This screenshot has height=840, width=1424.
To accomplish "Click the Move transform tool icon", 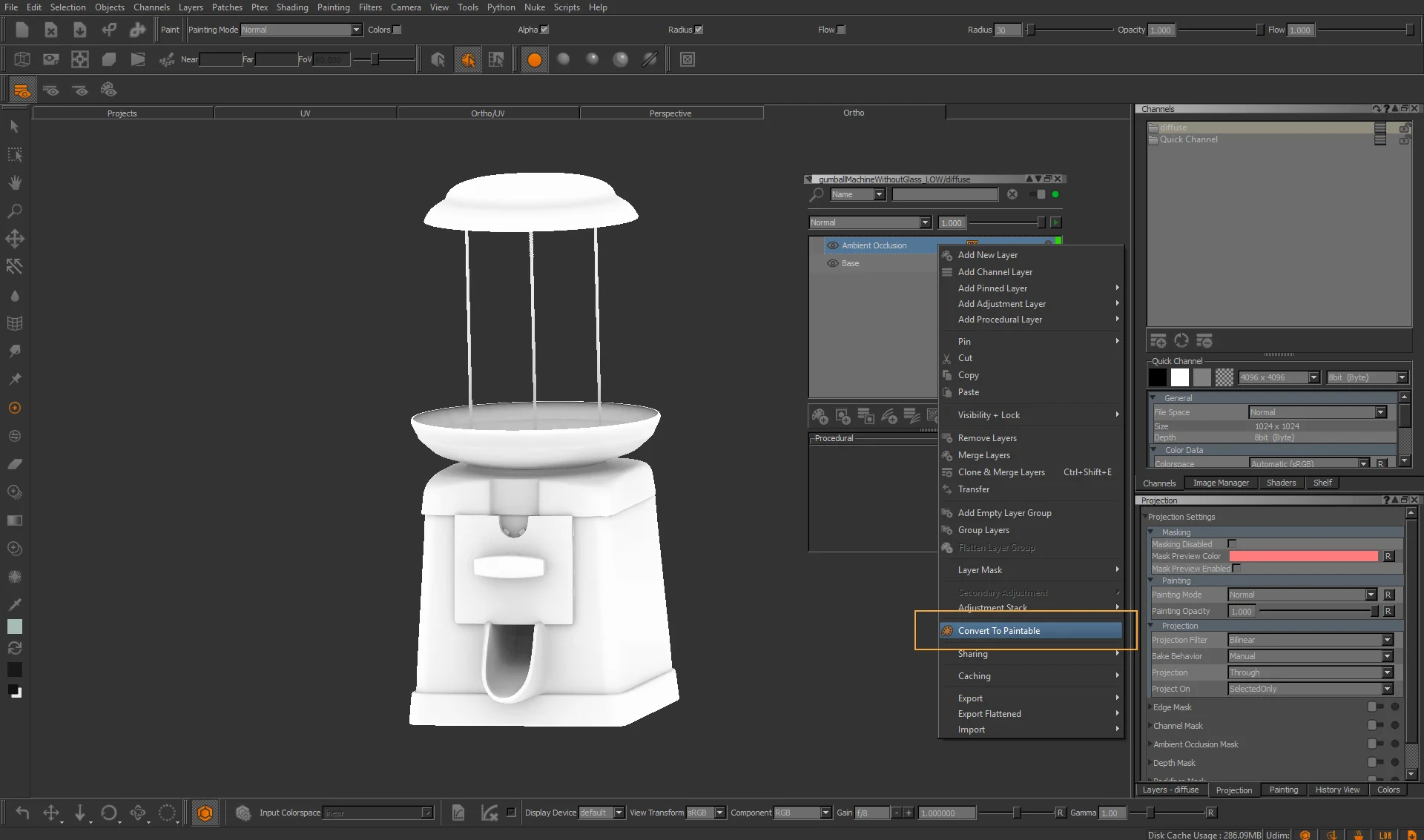I will pos(14,239).
